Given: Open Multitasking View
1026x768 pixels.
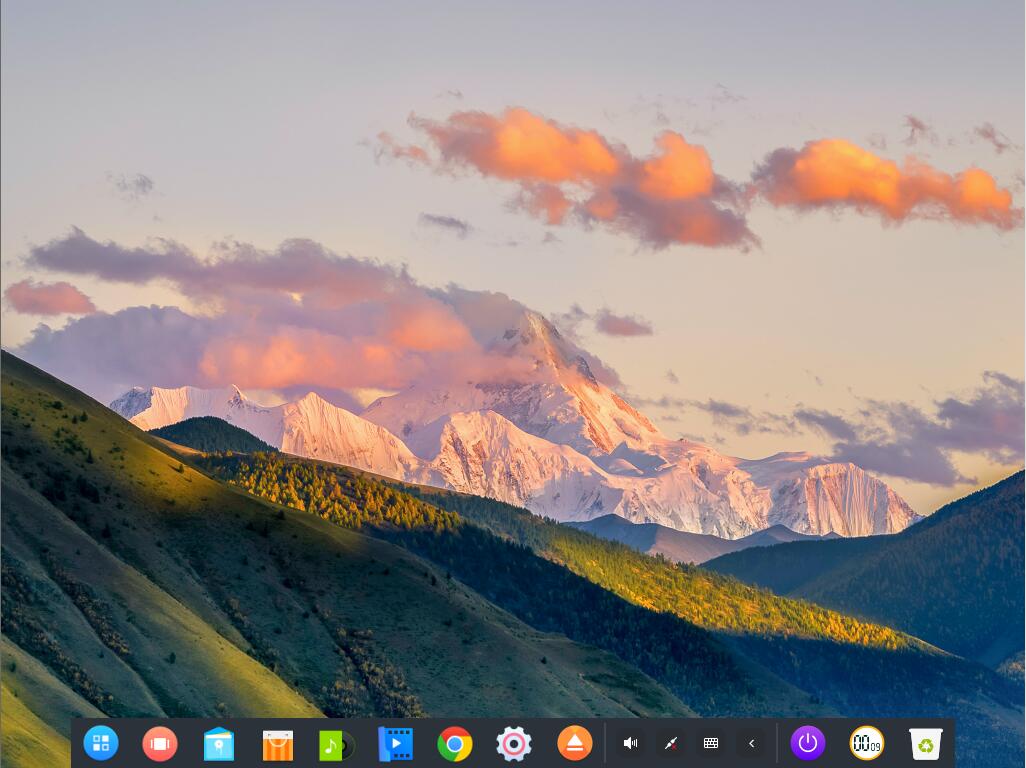Looking at the screenshot, I should [x=160, y=743].
